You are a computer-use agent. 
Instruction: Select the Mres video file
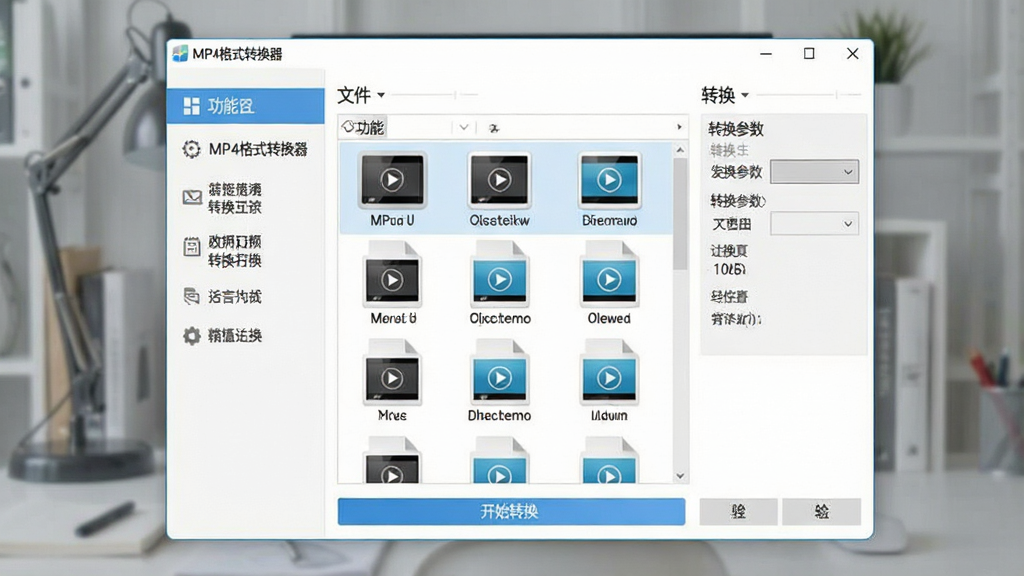[392, 380]
